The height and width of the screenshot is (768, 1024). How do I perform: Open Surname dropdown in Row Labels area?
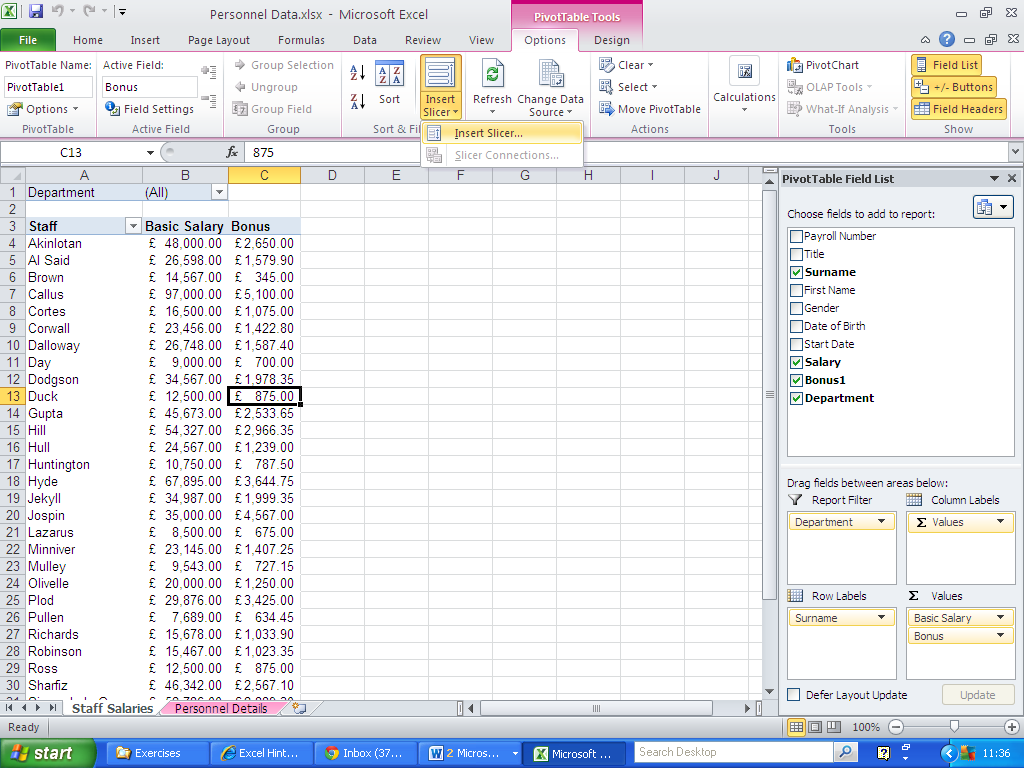(882, 618)
